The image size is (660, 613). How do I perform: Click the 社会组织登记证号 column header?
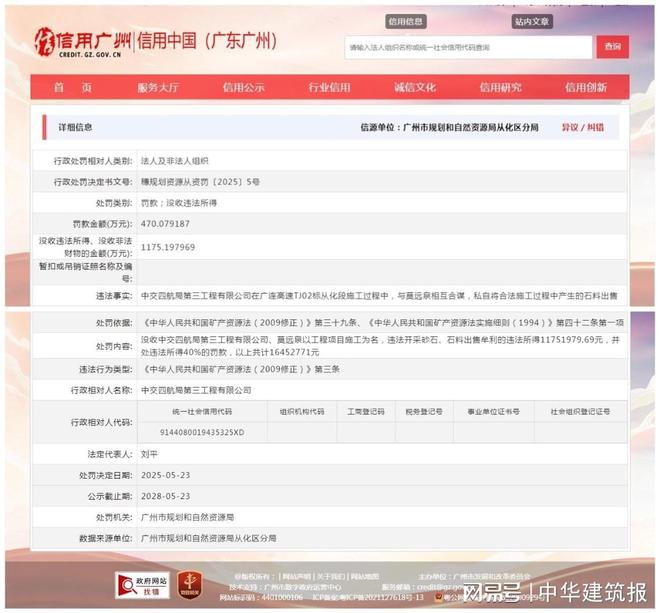[x=580, y=411]
